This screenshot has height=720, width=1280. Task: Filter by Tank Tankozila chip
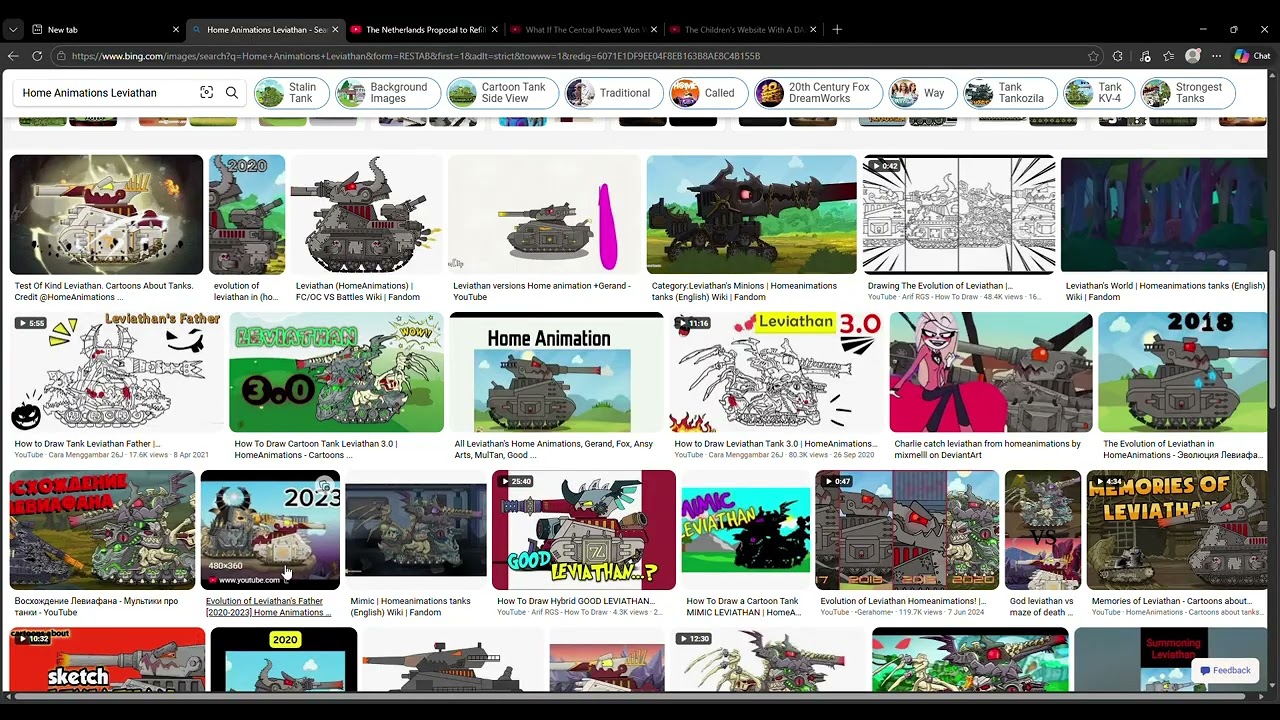click(1009, 93)
